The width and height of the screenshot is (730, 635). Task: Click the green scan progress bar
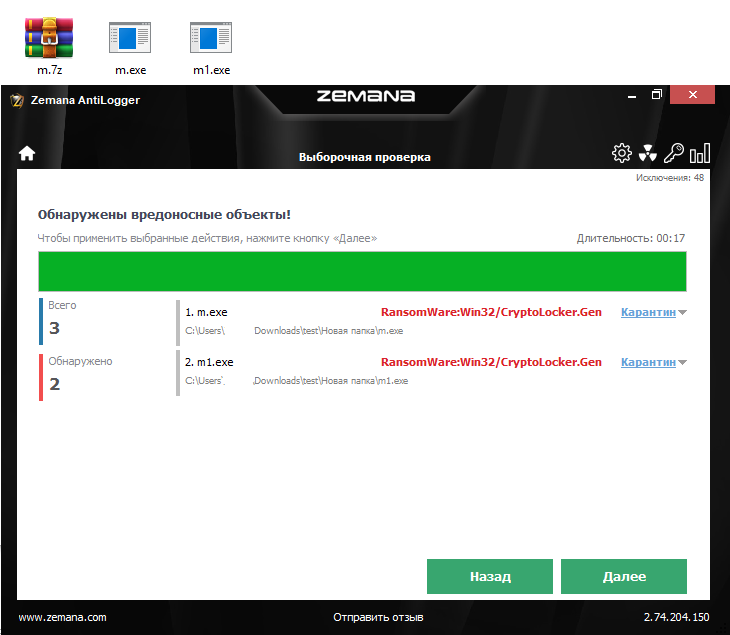tap(362, 271)
